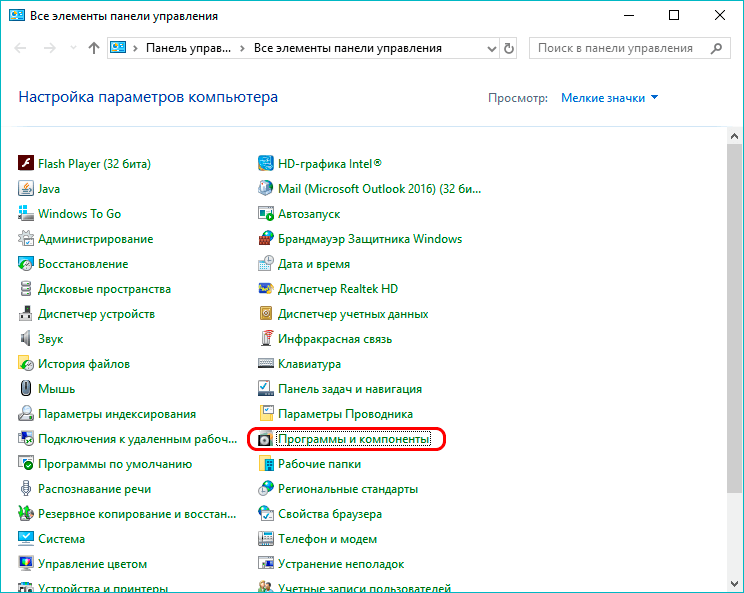Click the forward navigation arrow
The width and height of the screenshot is (744, 593).
pos(50,48)
